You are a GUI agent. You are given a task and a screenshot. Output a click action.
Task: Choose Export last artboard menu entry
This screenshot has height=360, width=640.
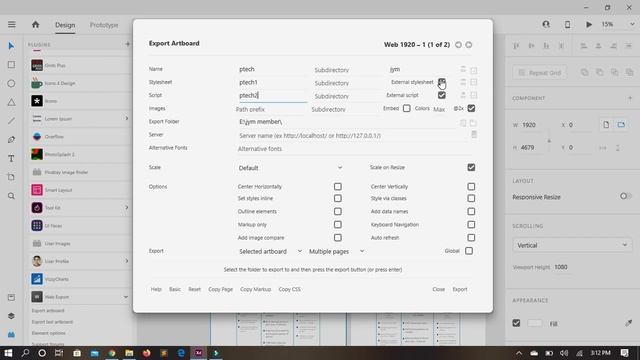coord(52,322)
